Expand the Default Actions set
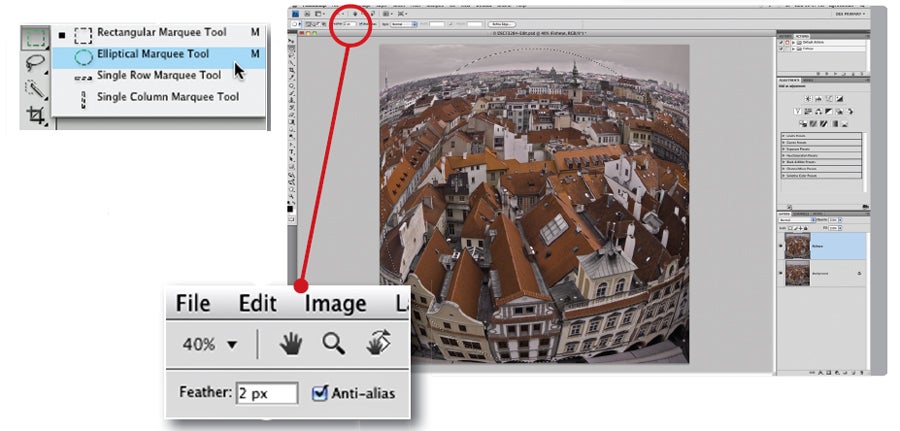This screenshot has width=900, height=431. [x=793, y=42]
